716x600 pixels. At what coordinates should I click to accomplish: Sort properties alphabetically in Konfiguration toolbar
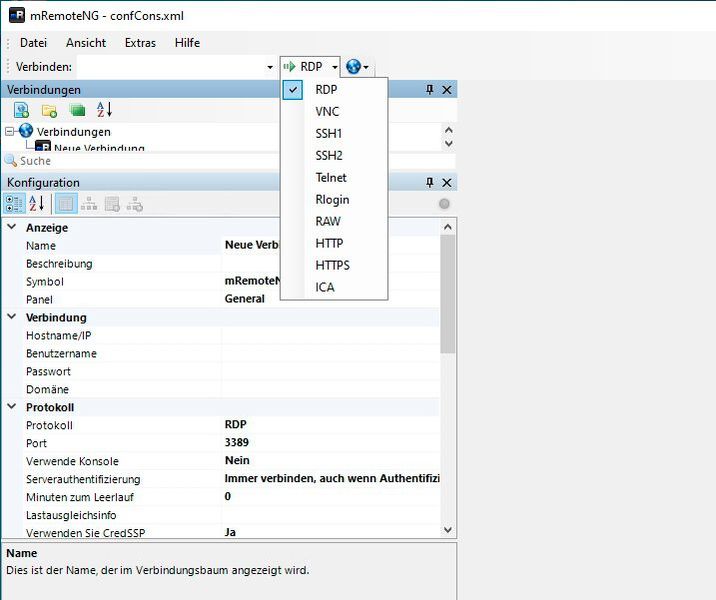coord(36,204)
